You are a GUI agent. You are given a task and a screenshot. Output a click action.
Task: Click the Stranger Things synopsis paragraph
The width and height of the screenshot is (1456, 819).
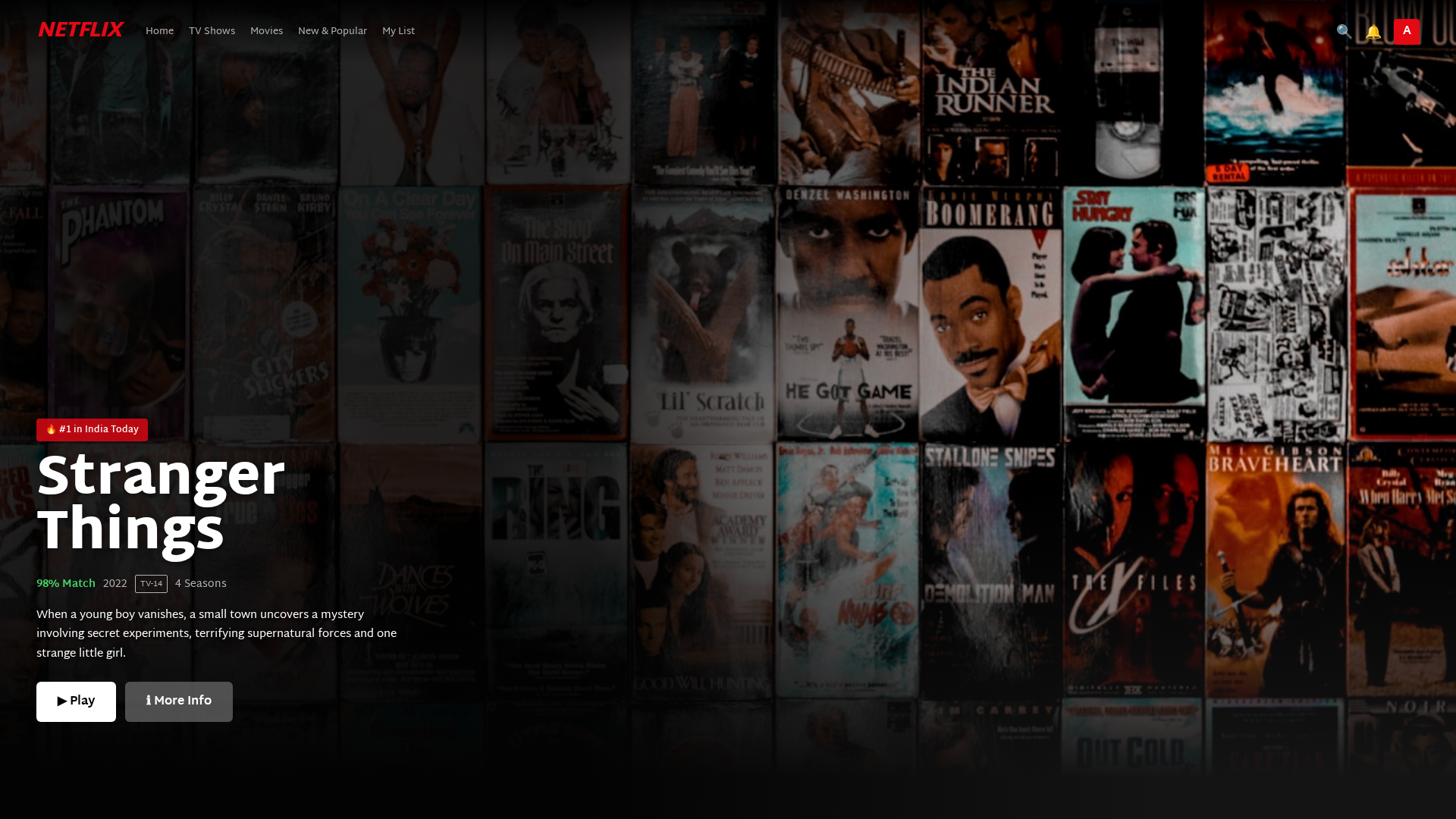[217, 634]
